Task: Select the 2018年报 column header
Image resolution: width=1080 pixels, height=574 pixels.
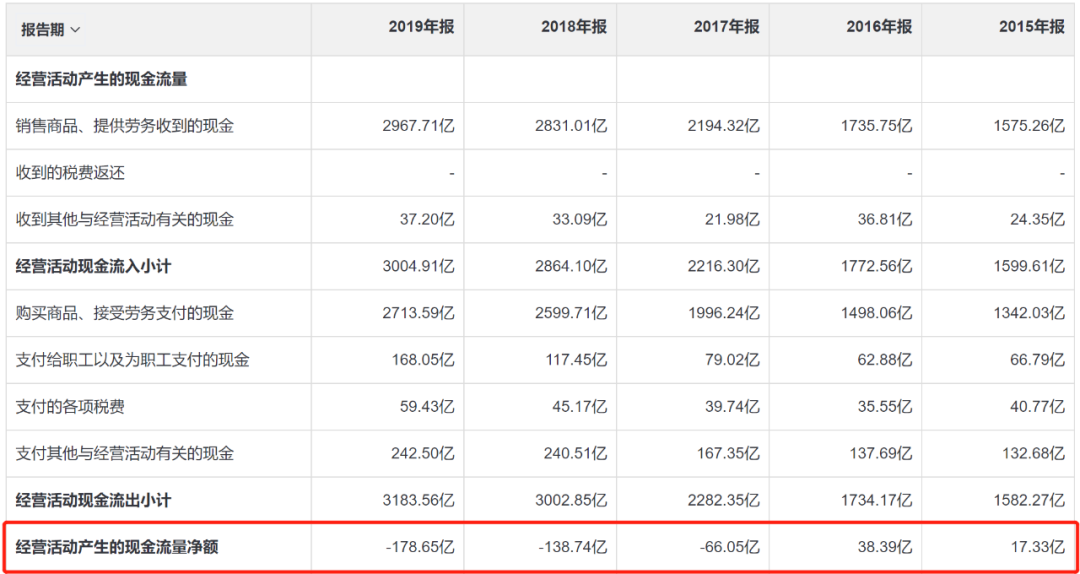Action: [574, 28]
